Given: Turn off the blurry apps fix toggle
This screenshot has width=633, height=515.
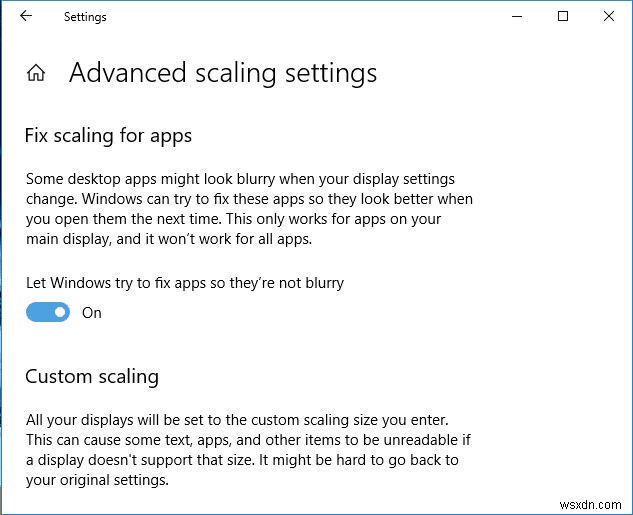Looking at the screenshot, I should 48,312.
